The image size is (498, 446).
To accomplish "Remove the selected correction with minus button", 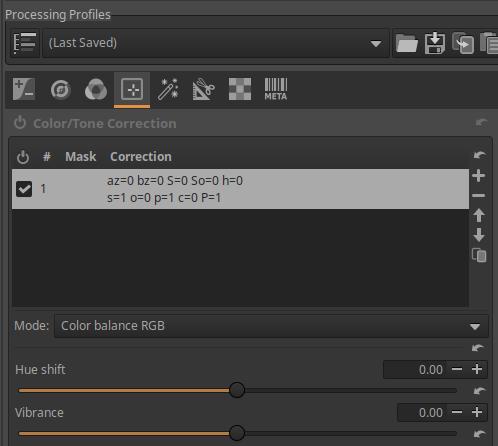I will [479, 196].
